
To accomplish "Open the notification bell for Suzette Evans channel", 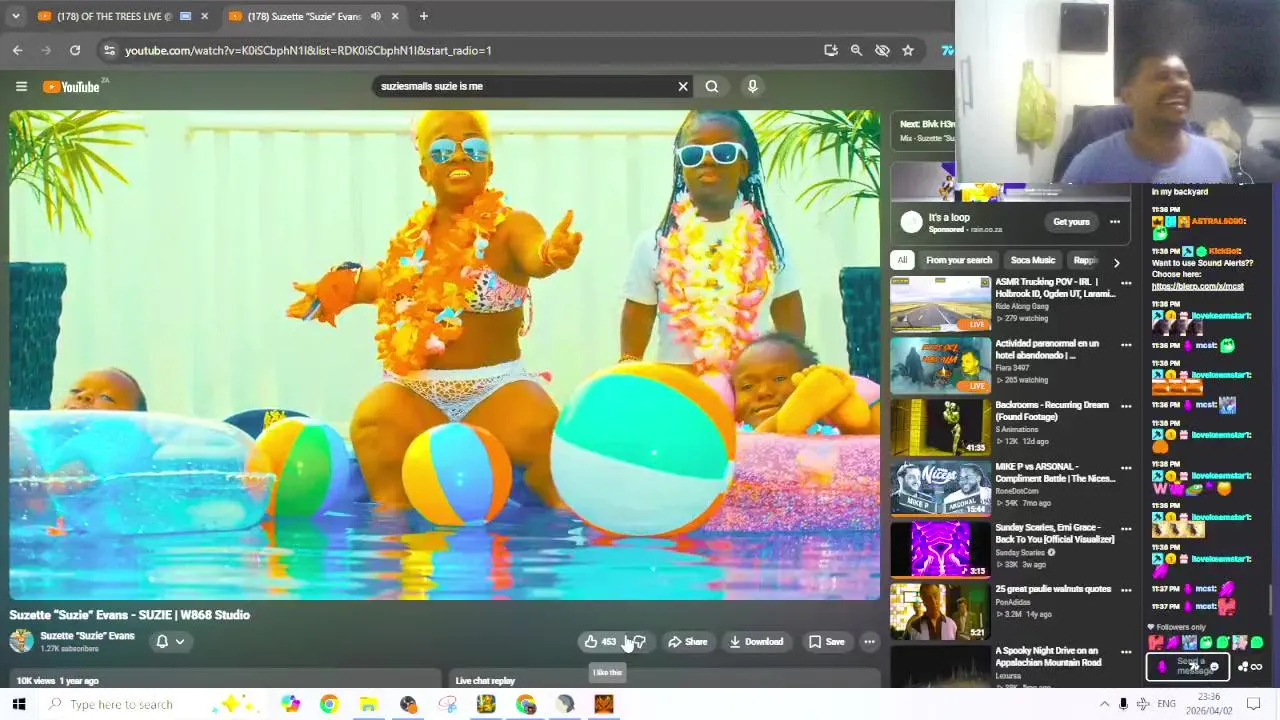I will [x=162, y=642].
